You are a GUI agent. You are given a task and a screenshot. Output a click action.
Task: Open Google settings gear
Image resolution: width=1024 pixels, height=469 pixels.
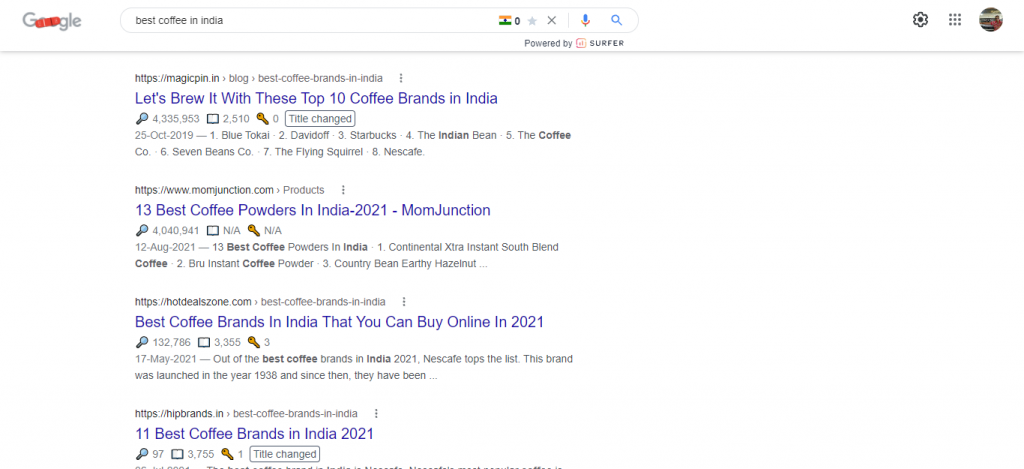[920, 20]
